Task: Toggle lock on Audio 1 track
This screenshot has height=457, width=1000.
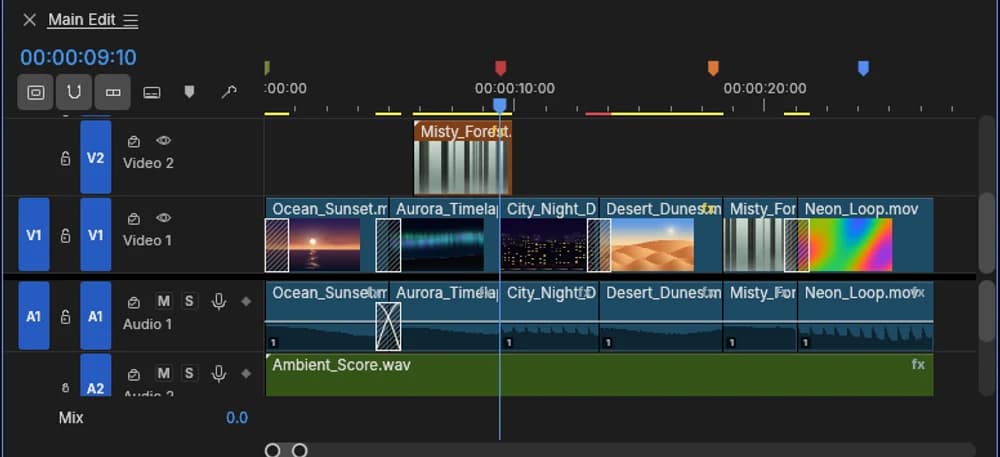Action: [65, 317]
